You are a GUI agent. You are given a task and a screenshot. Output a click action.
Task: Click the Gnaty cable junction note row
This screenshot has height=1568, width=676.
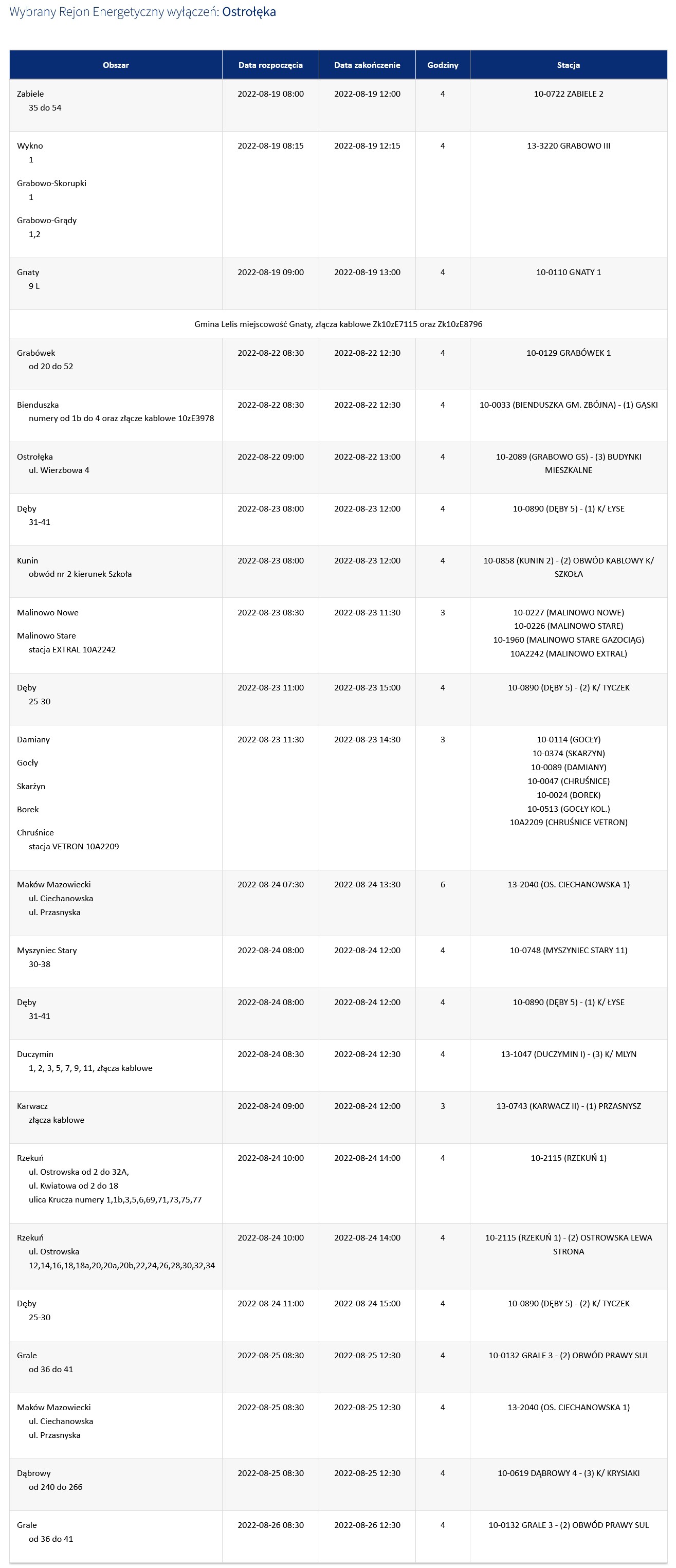pyautogui.click(x=338, y=324)
